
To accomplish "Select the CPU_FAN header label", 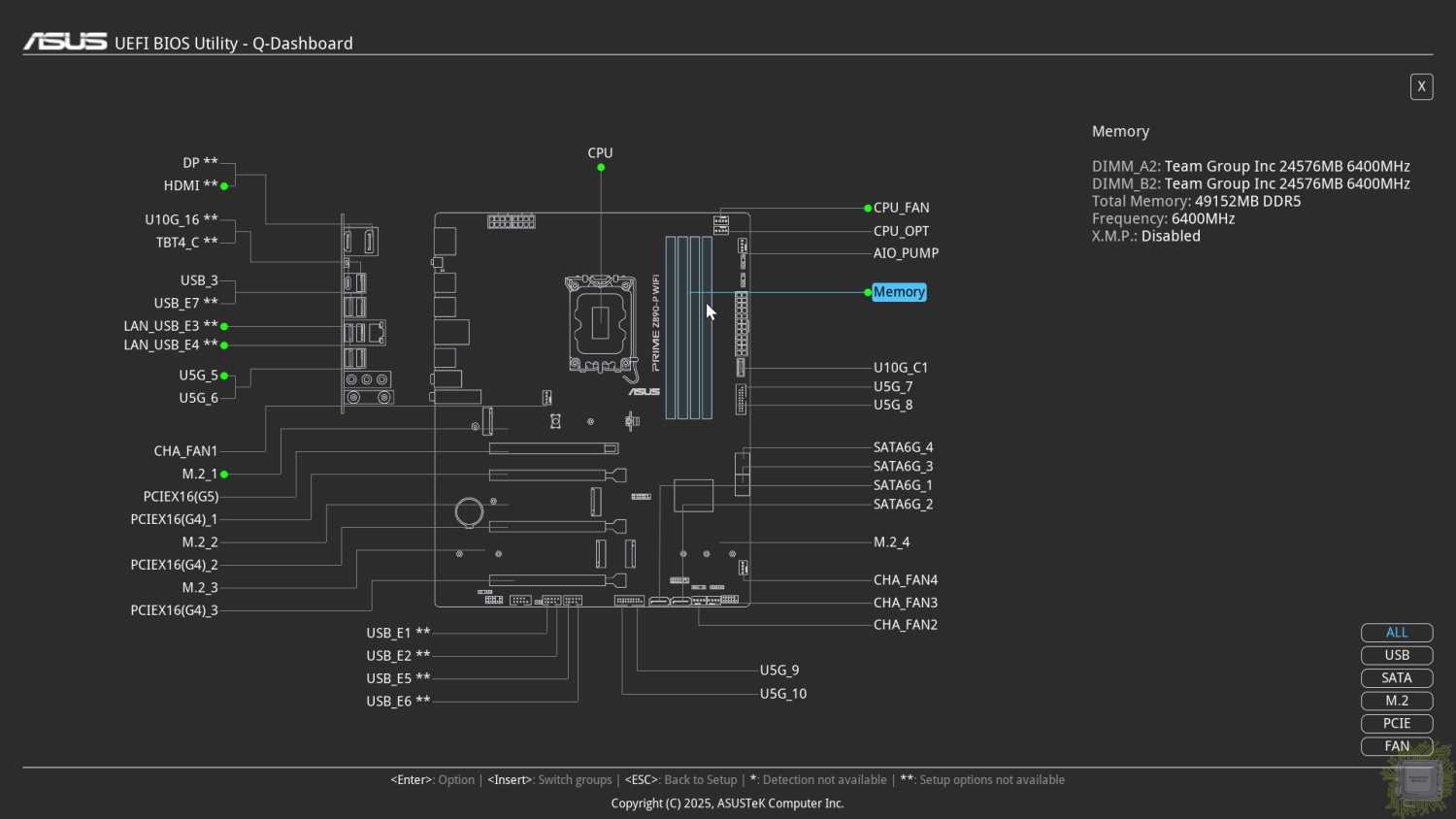I will 901,208.
